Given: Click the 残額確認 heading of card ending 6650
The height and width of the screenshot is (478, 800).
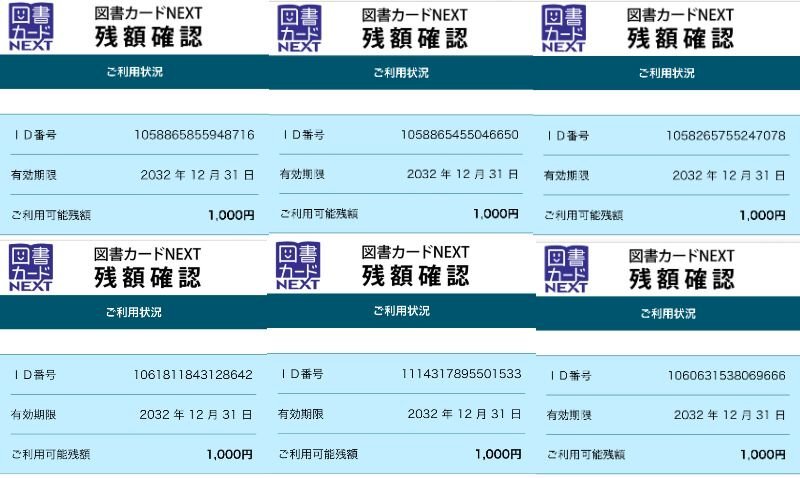Looking at the screenshot, I should [x=415, y=38].
